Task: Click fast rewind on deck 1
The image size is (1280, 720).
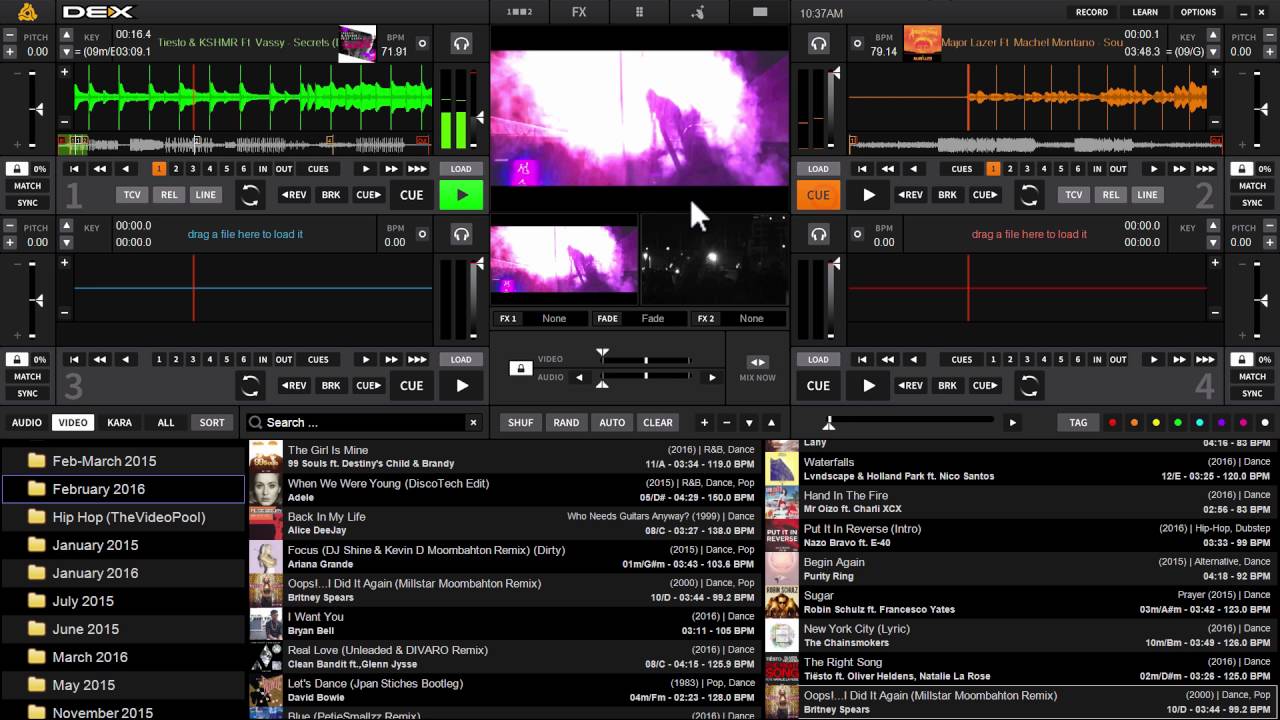Action: 100,169
